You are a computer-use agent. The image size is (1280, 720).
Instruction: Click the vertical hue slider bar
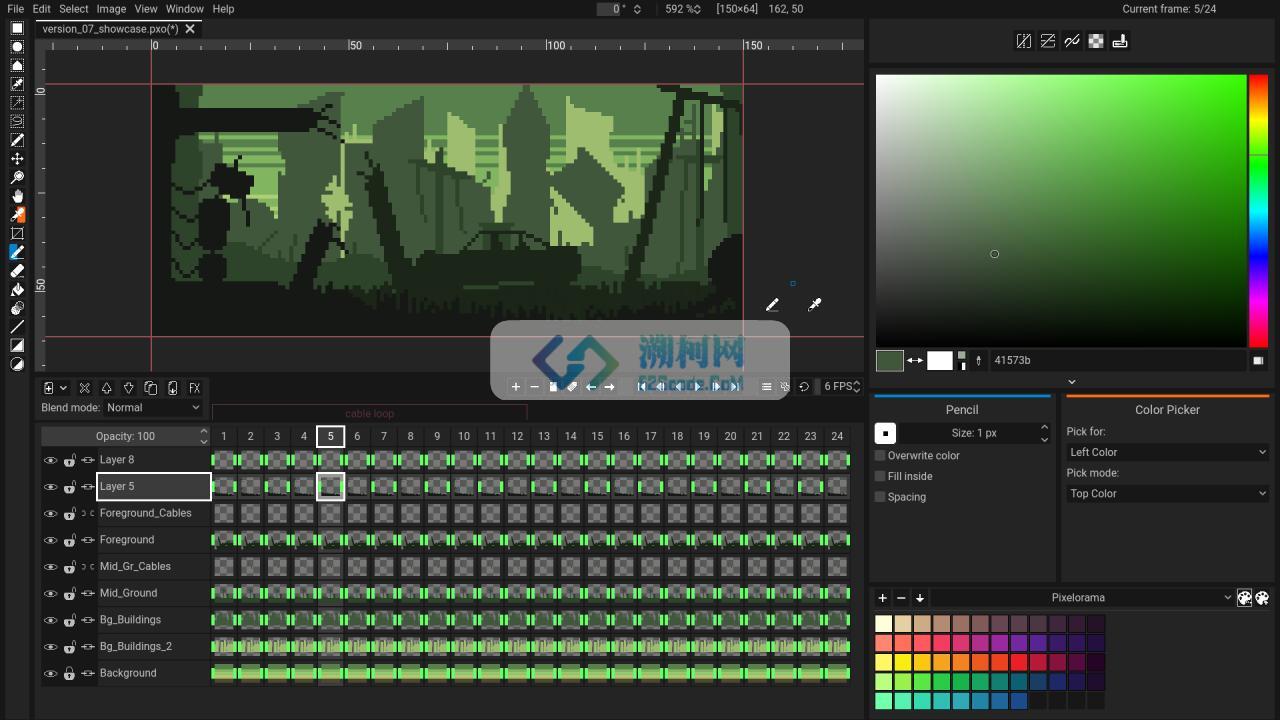1258,210
